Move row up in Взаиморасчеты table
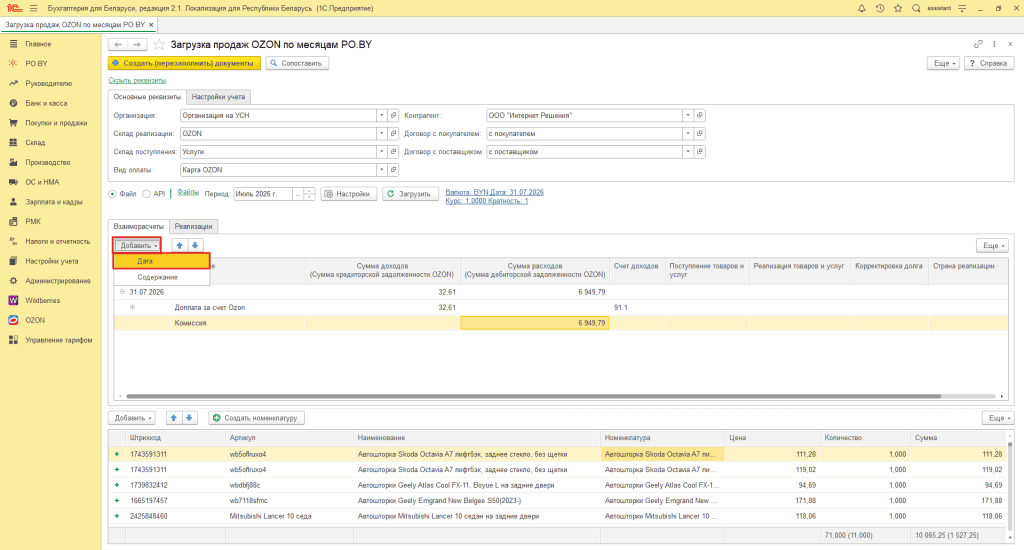Image resolution: width=1024 pixels, height=550 pixels. pos(180,246)
